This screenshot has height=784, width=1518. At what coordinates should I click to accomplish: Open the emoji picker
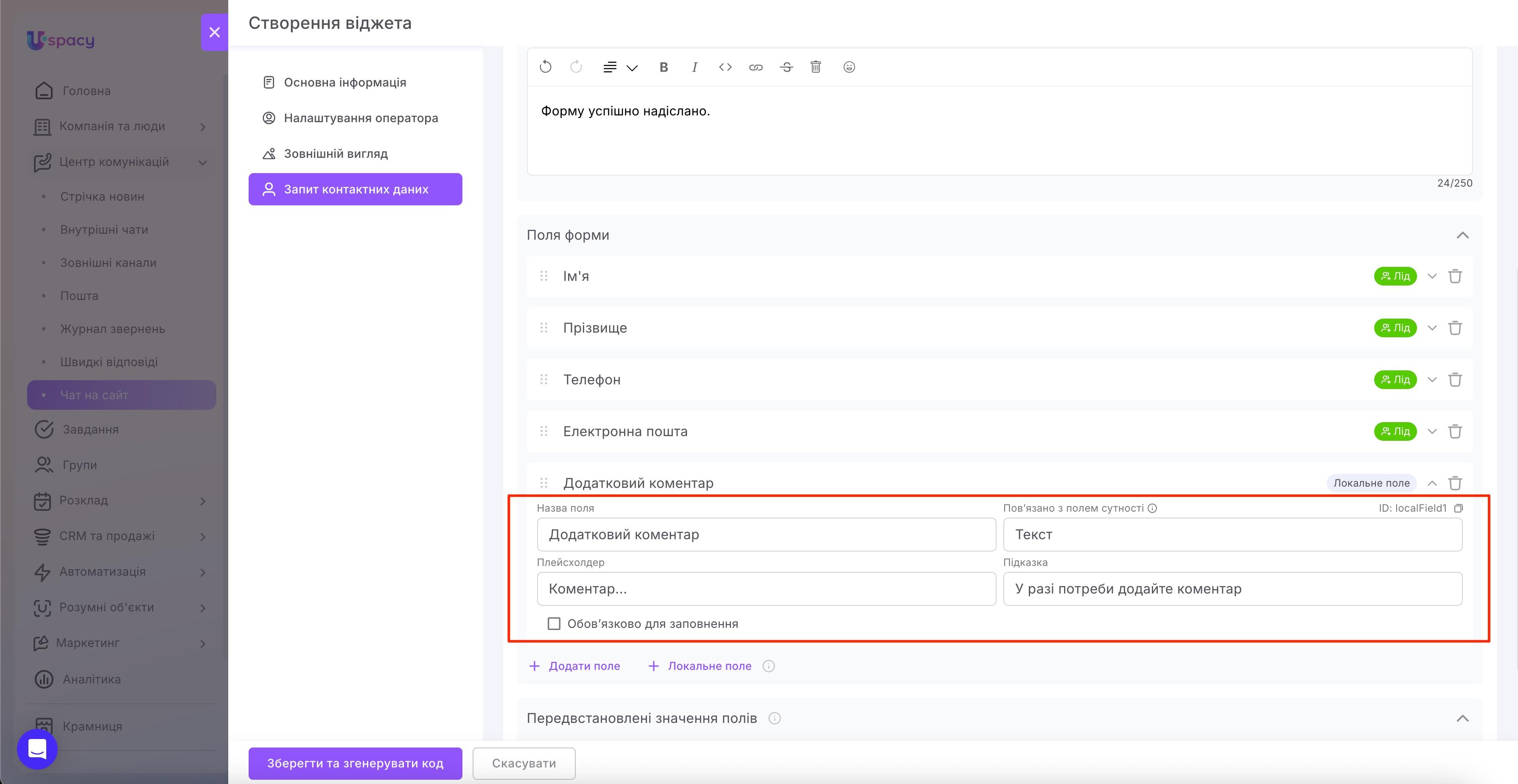tap(849, 67)
